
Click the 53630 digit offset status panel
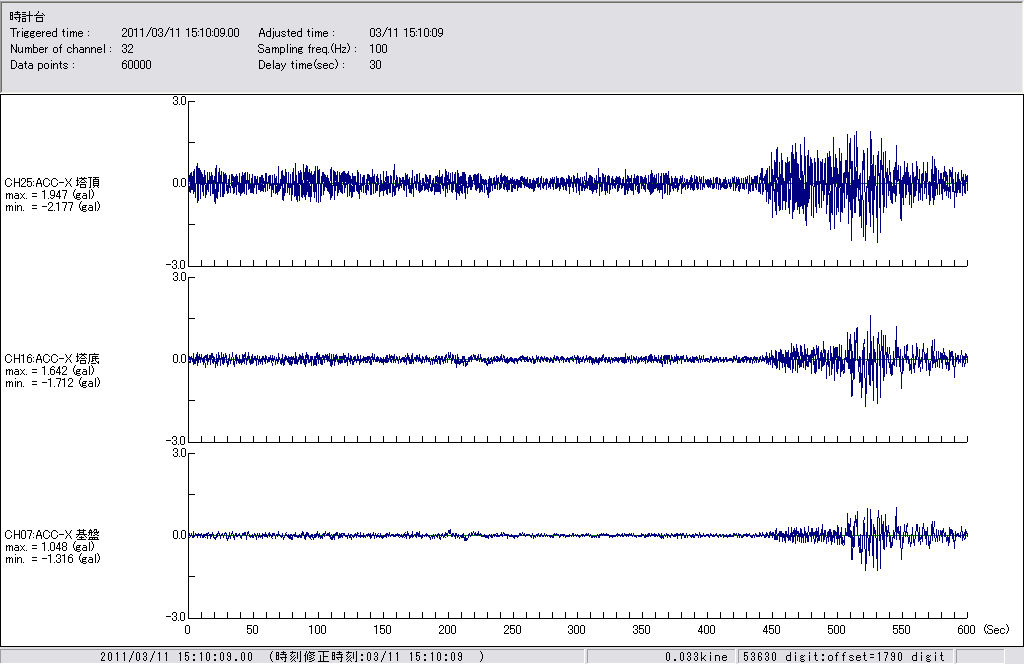[842, 656]
